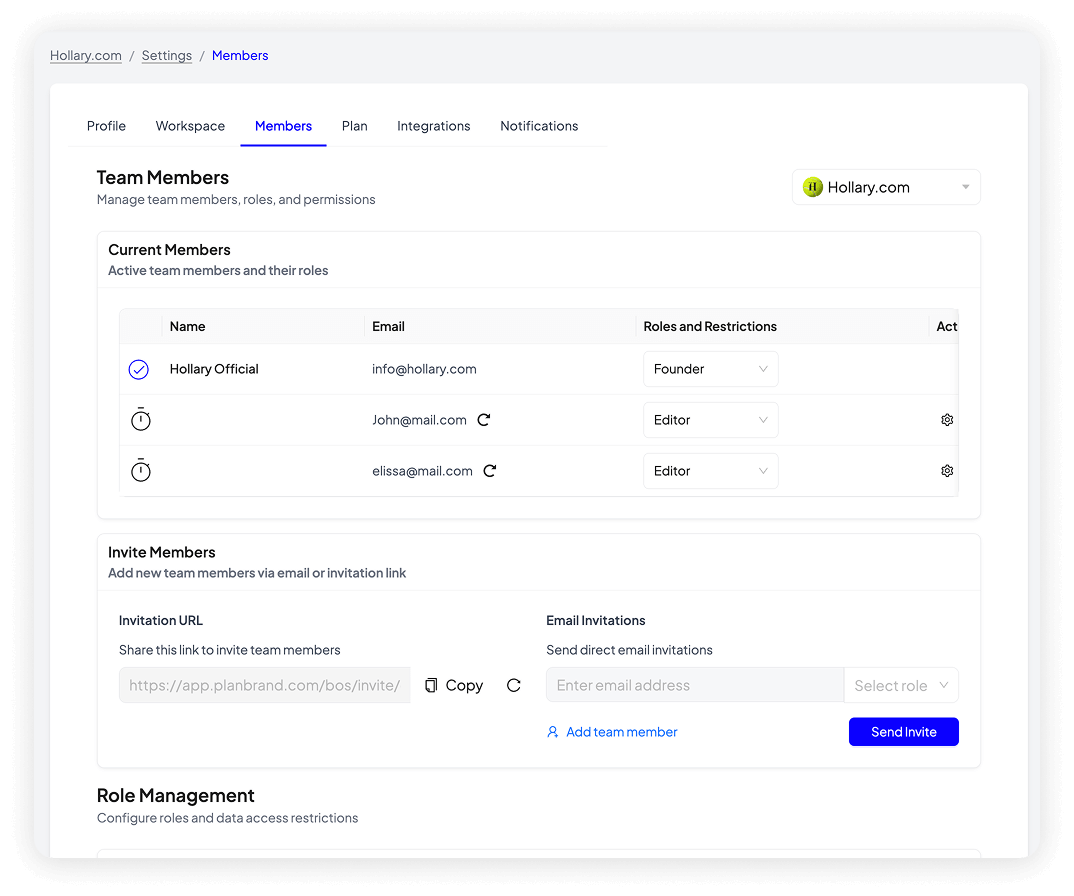1074x896 pixels.
Task: Click the resend icon beside elissa@mail.com
Action: (x=490, y=471)
